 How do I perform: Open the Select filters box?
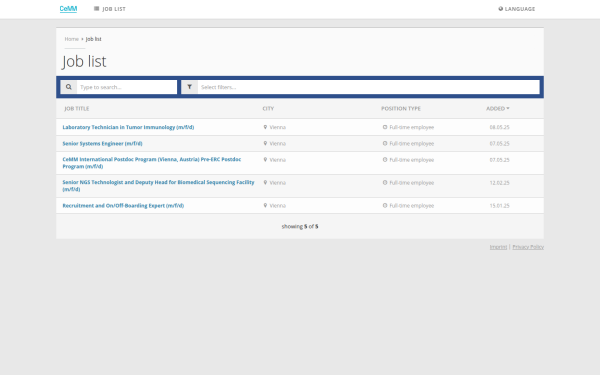click(x=368, y=87)
